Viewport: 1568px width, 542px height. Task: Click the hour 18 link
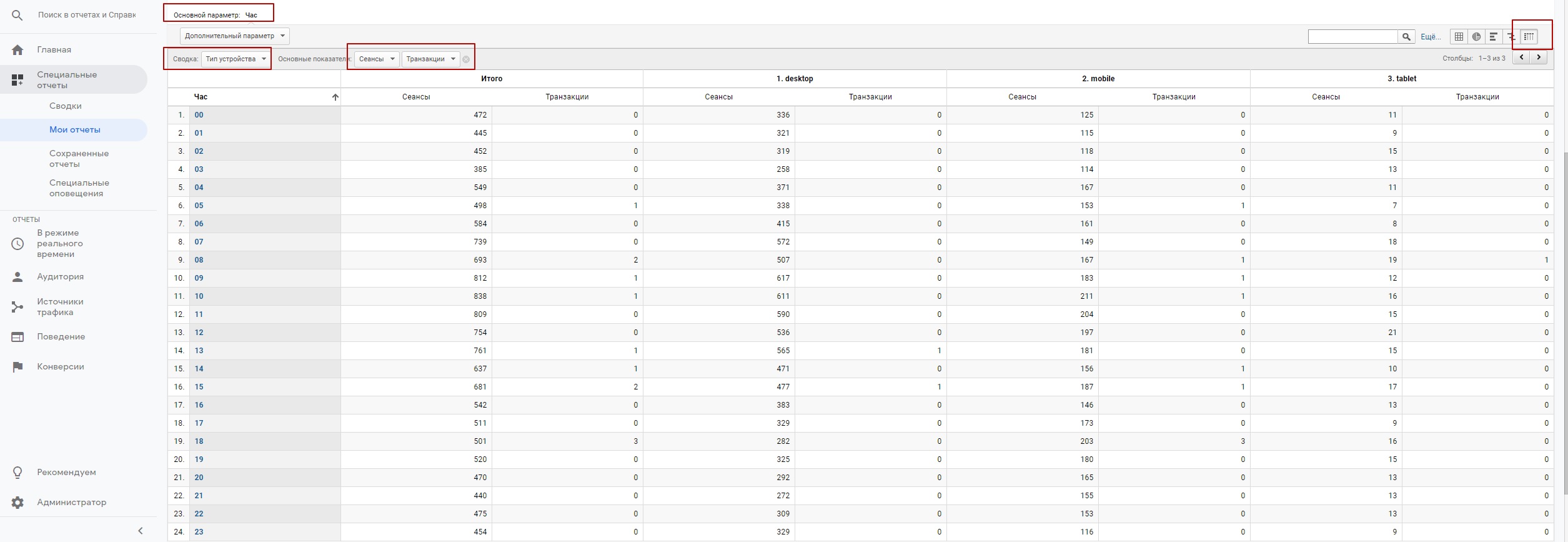199,441
